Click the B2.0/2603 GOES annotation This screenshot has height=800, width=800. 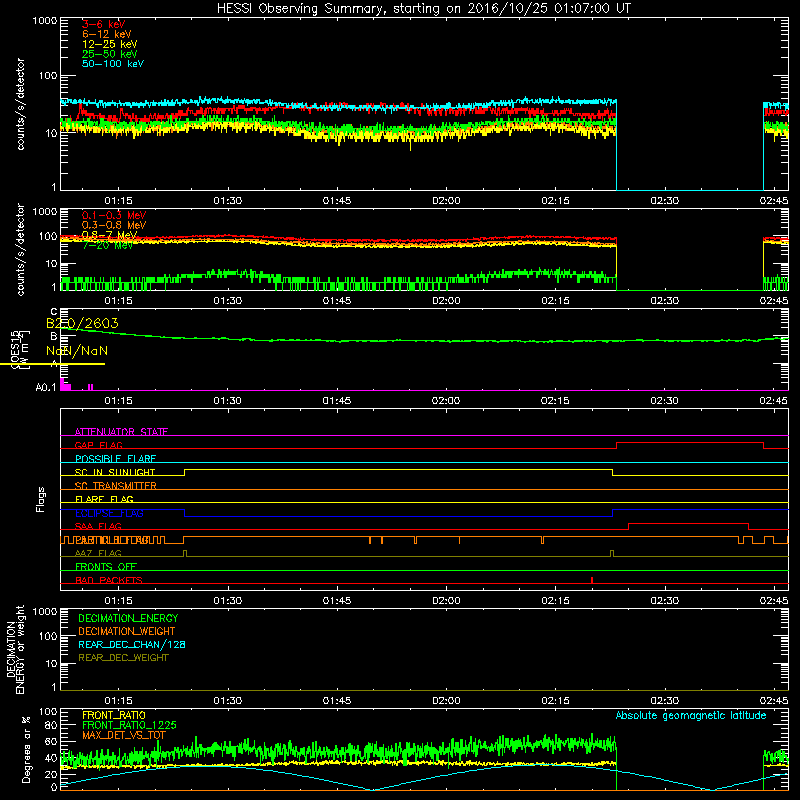click(82, 323)
